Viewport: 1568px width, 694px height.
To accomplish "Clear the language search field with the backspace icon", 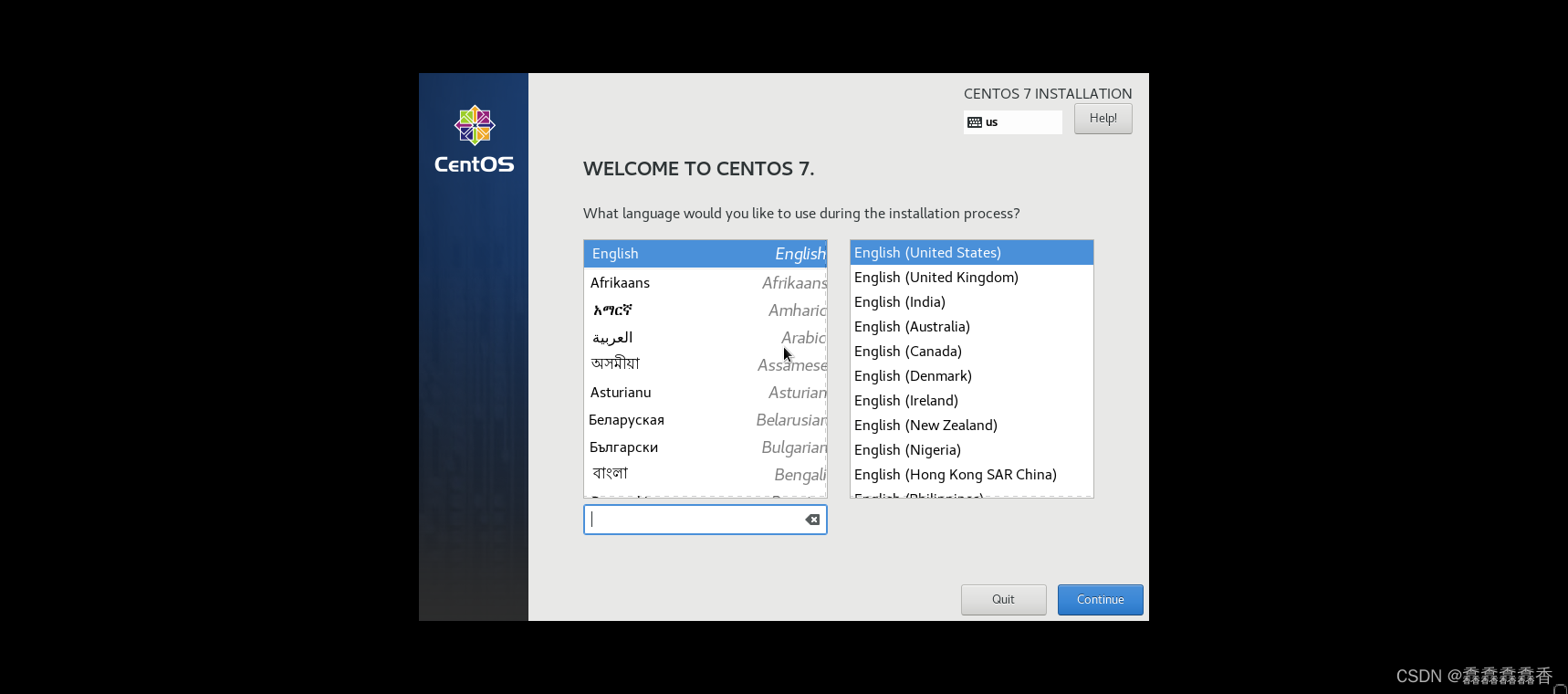I will pos(812,520).
